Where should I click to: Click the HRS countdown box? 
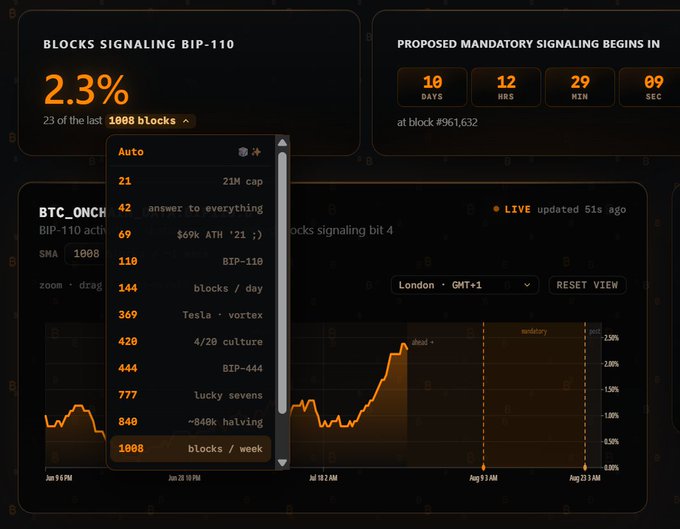pos(506,87)
